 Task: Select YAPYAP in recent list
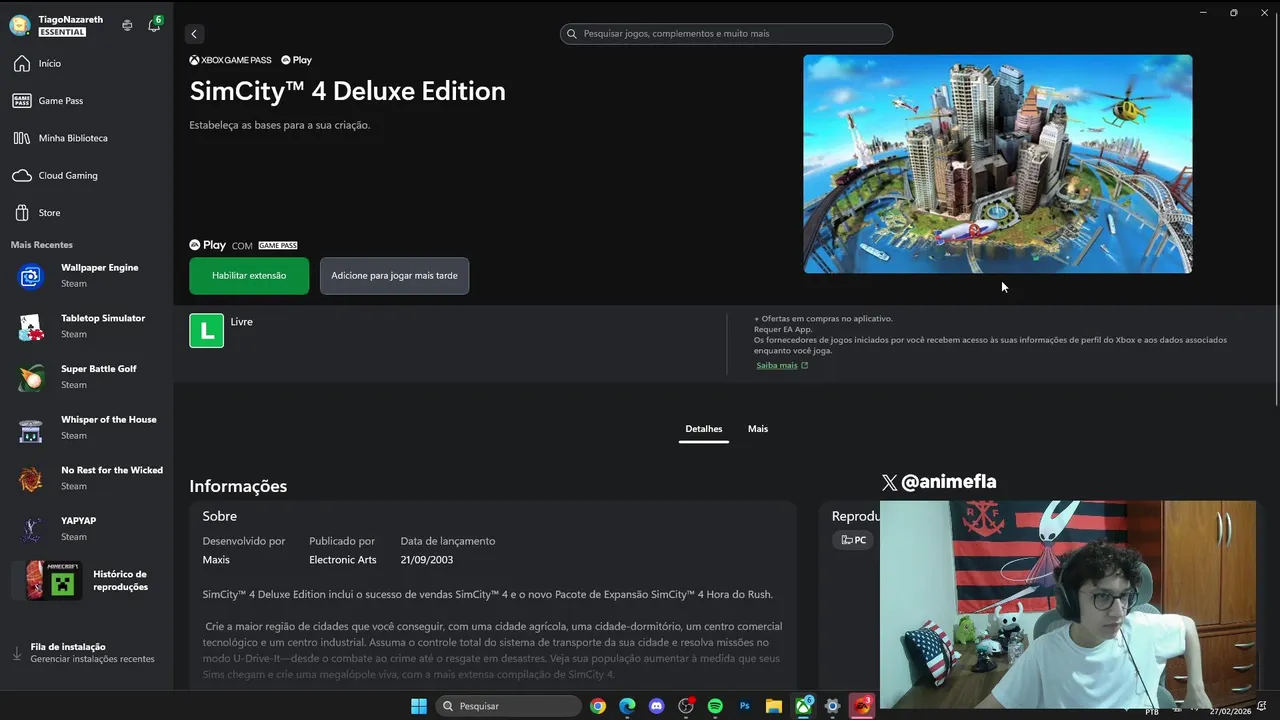coord(86,529)
